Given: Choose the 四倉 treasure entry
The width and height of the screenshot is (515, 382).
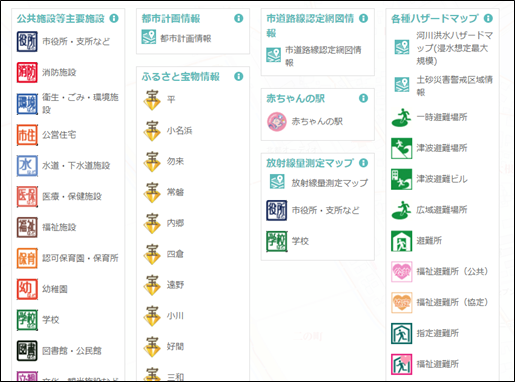Looking at the screenshot, I should point(164,254).
